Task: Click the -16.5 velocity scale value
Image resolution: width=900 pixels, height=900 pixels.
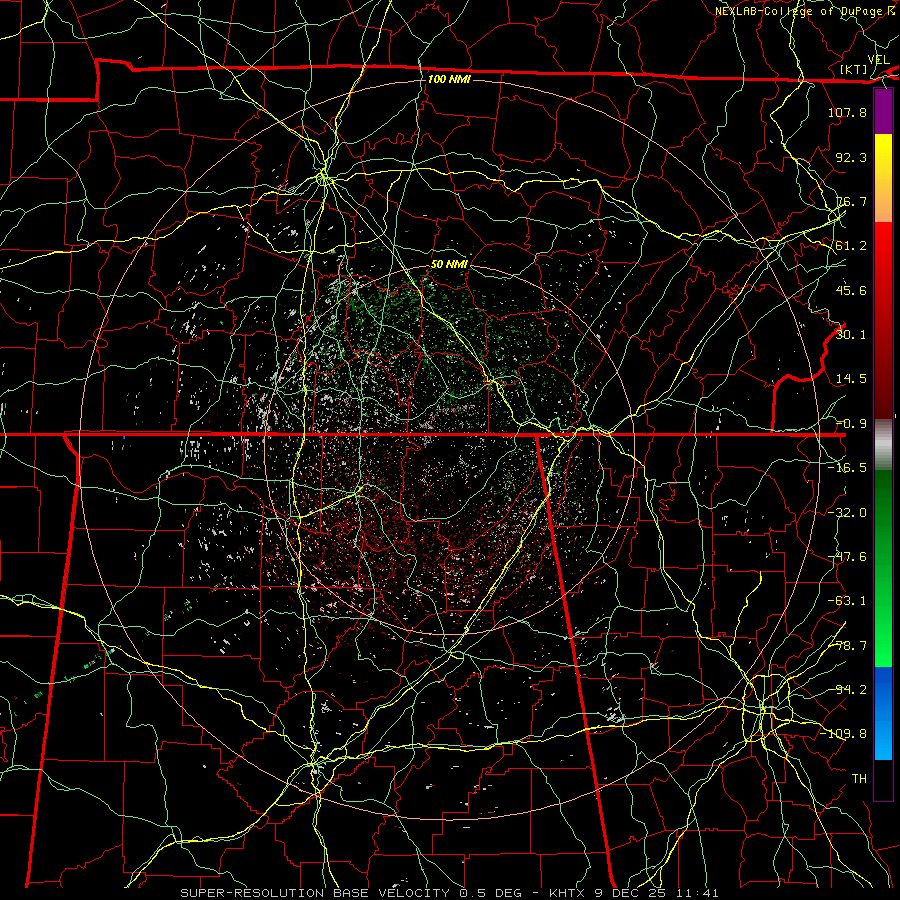Action: coord(847,468)
